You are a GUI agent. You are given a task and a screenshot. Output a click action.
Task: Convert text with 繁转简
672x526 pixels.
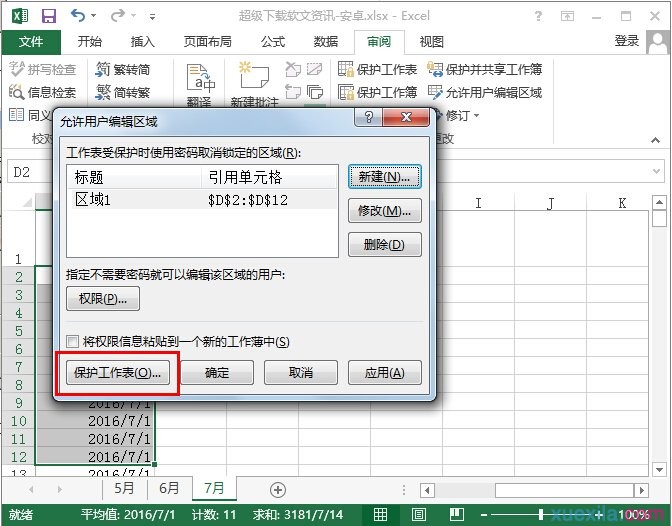(123, 69)
